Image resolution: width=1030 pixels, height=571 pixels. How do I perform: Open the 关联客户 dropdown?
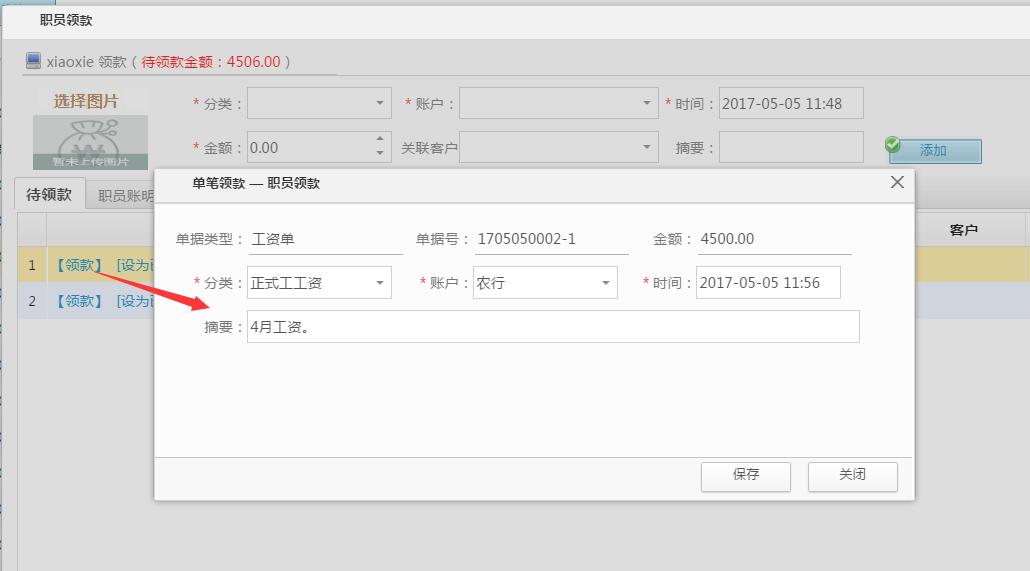[x=647, y=148]
